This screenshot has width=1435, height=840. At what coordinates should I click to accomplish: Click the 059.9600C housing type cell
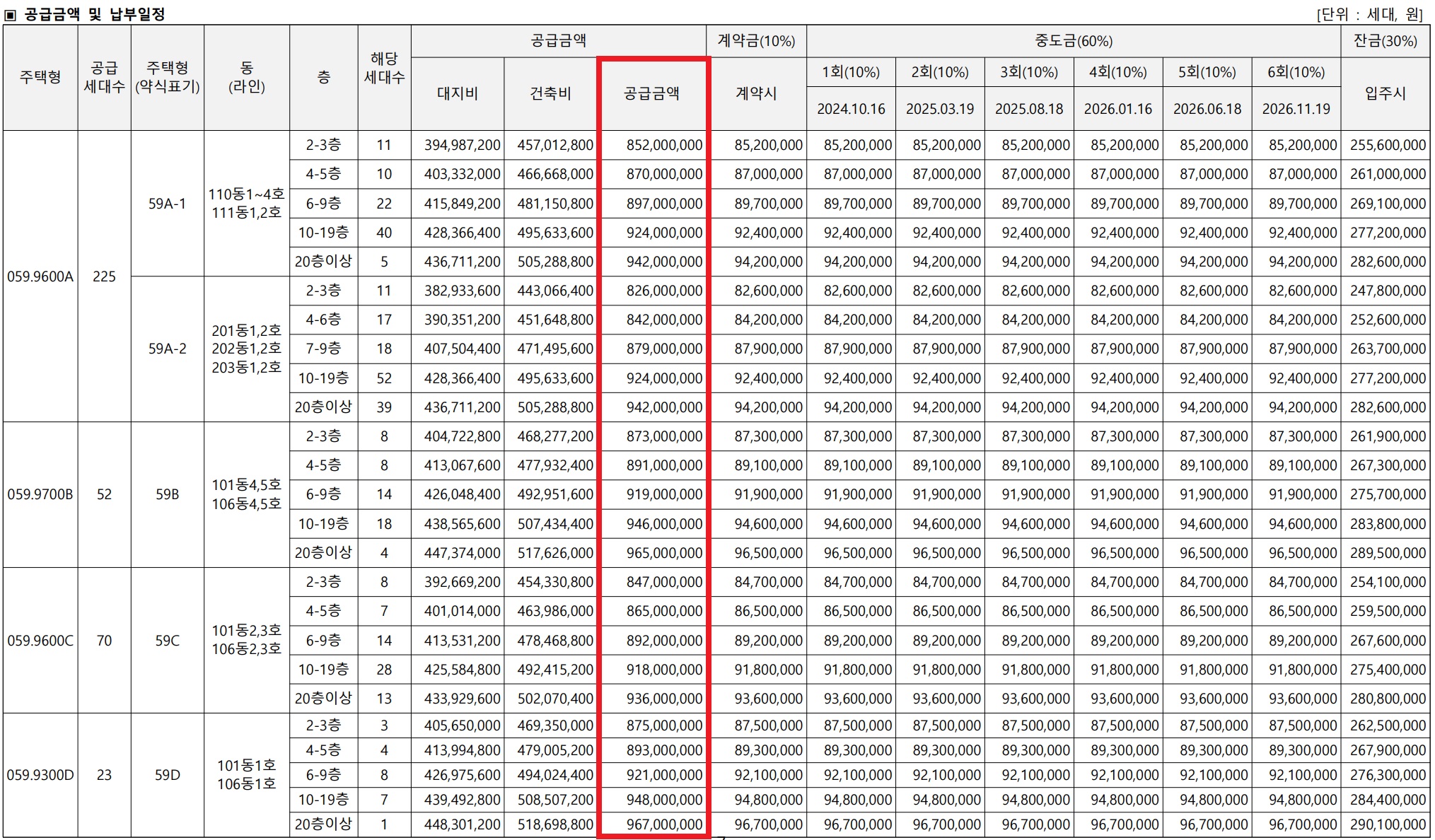[40, 641]
